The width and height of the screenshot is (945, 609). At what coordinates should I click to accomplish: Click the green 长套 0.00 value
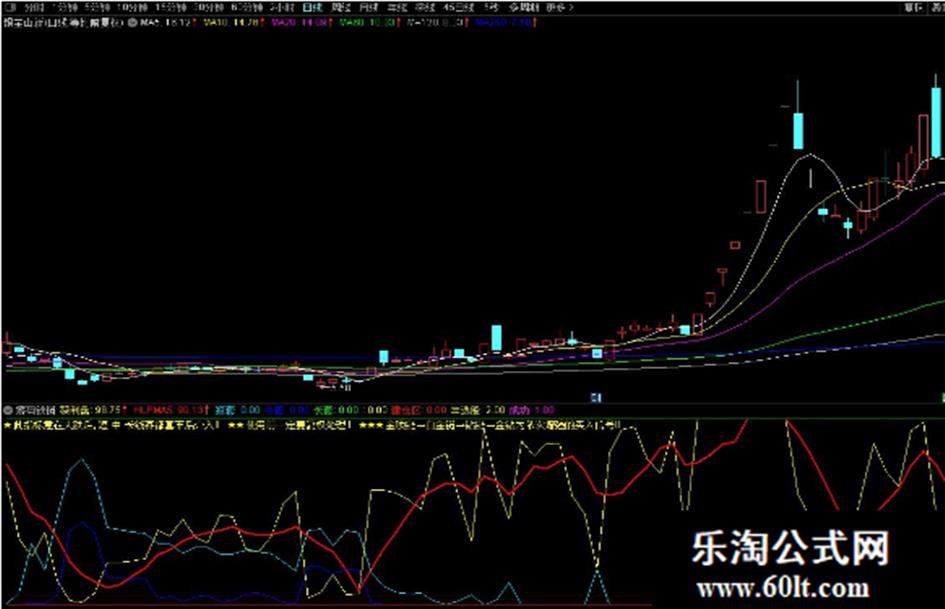(336, 410)
